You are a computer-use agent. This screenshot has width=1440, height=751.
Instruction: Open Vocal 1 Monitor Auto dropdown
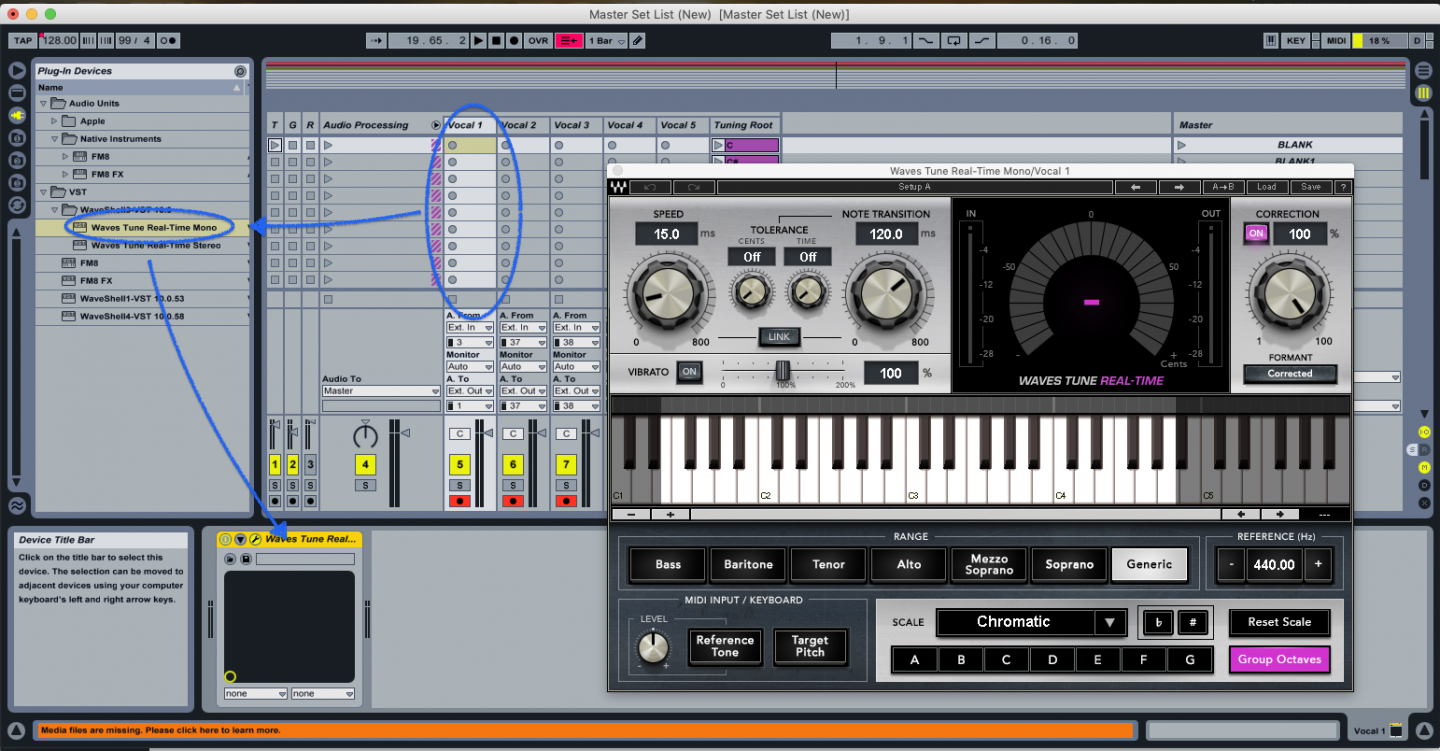470,367
